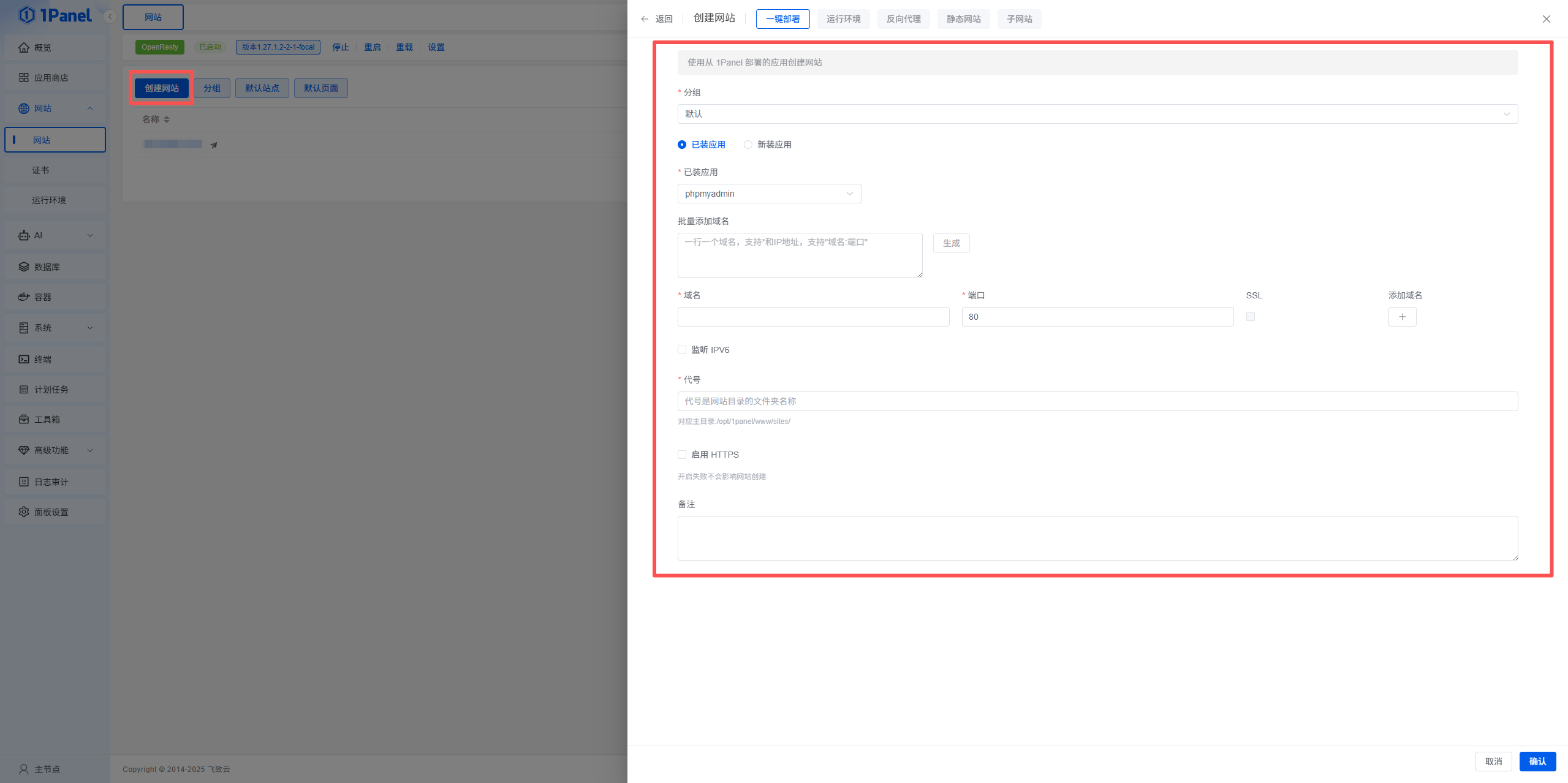Viewport: 1568px width, 783px height.
Task: Switch to the 反向代理 tab
Action: [903, 19]
